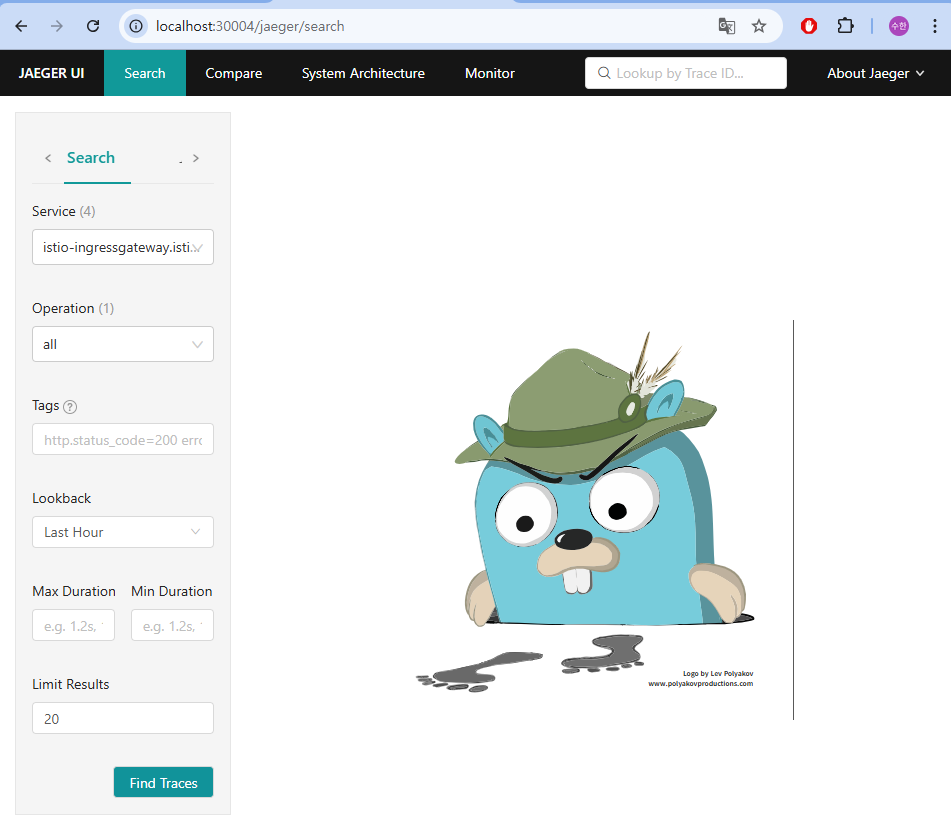Open the Lookback dropdown Last Hour

(x=123, y=532)
